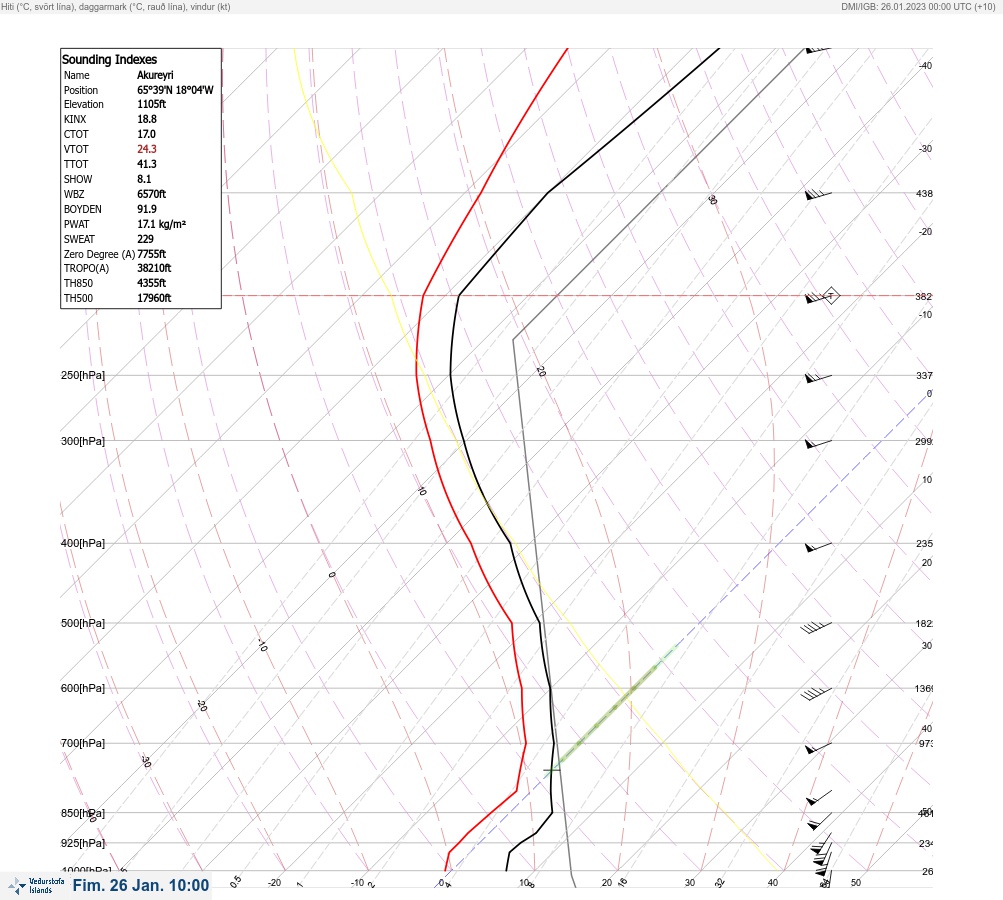1003x900 pixels.
Task: Click position value 65°39'N 18°04'W
Action: coord(175,90)
